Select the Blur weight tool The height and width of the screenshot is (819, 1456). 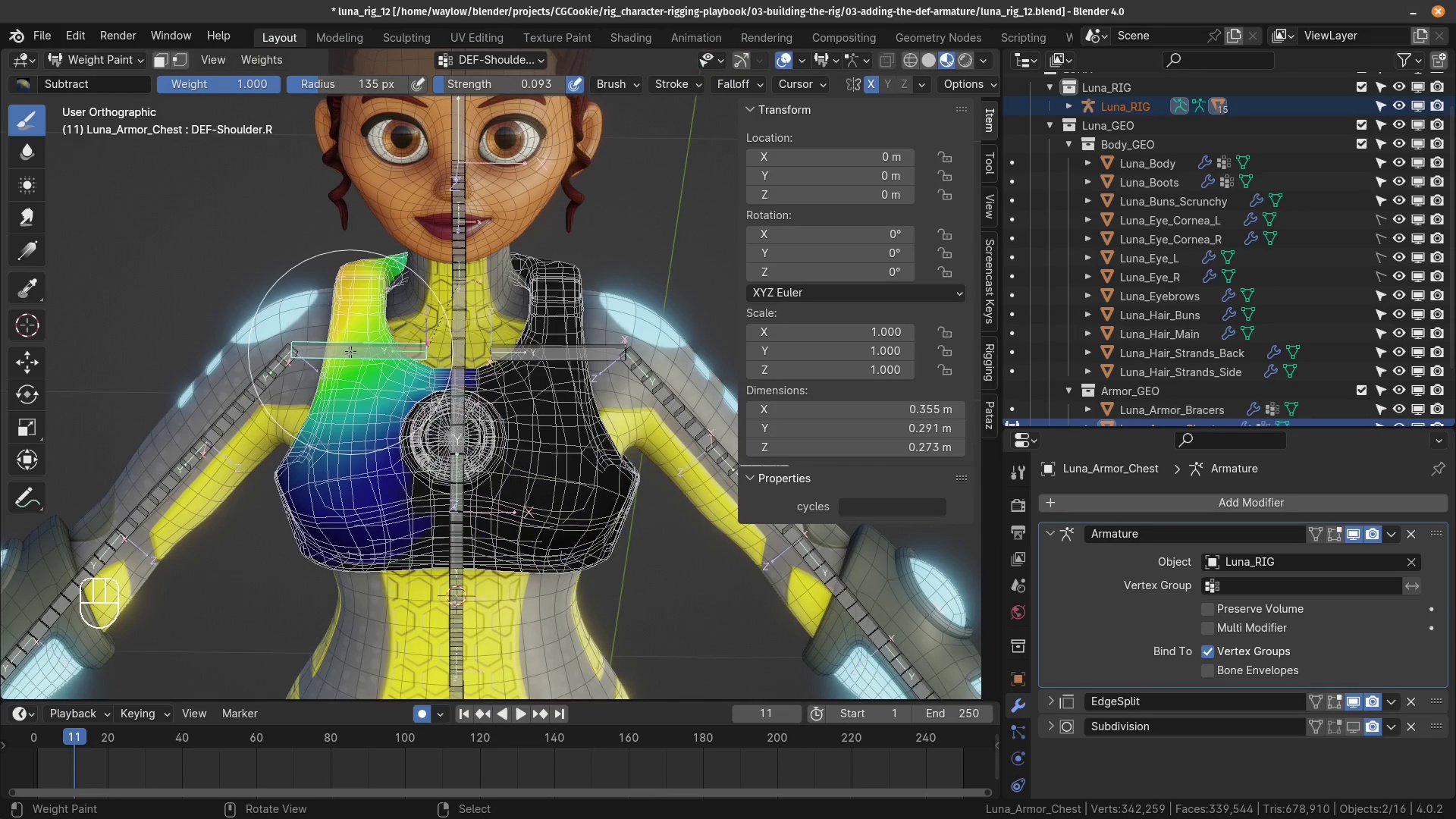27,152
